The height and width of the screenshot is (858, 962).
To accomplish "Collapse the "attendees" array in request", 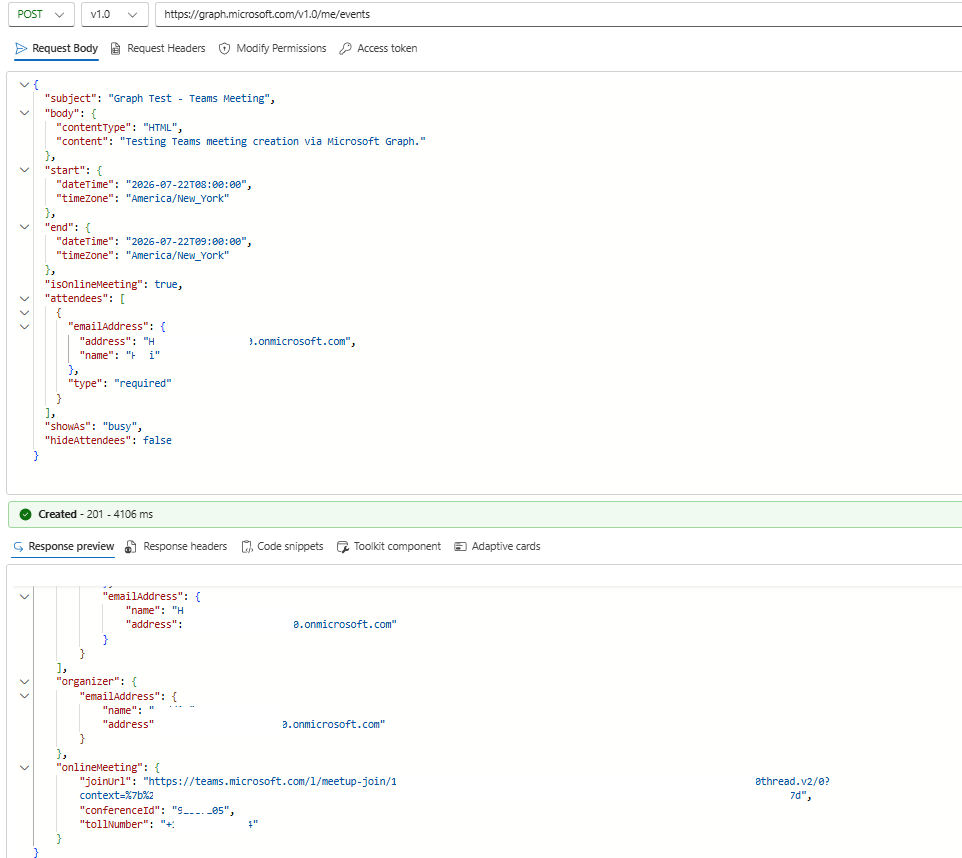I will pos(25,299).
